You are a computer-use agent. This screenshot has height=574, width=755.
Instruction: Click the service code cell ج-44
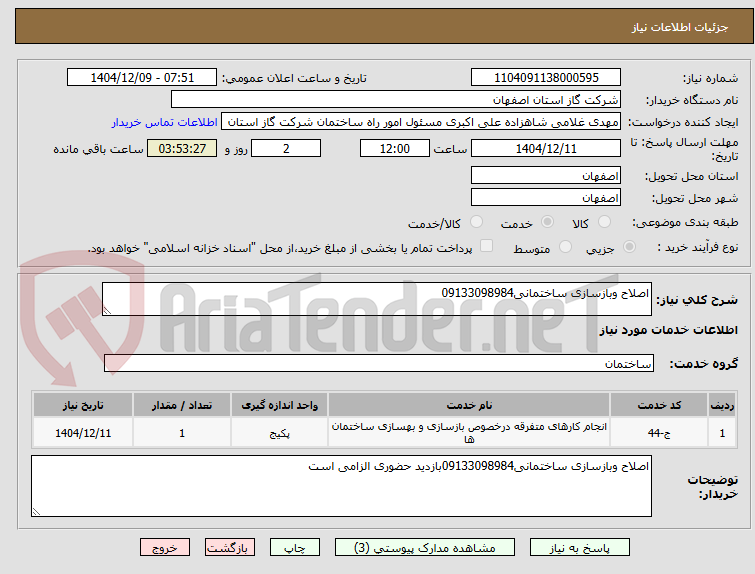click(x=659, y=433)
